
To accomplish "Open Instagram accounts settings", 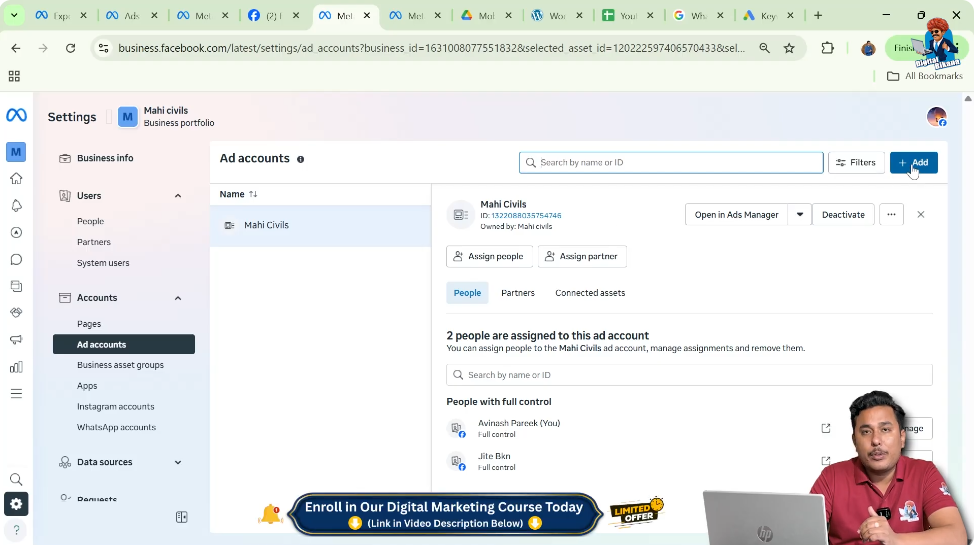I will [115, 407].
